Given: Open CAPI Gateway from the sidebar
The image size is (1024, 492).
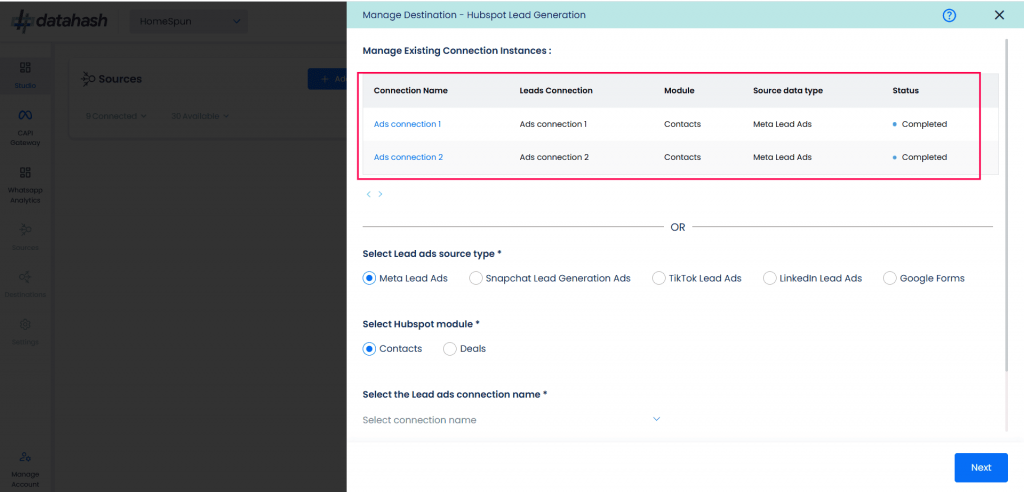Looking at the screenshot, I should click(25, 127).
